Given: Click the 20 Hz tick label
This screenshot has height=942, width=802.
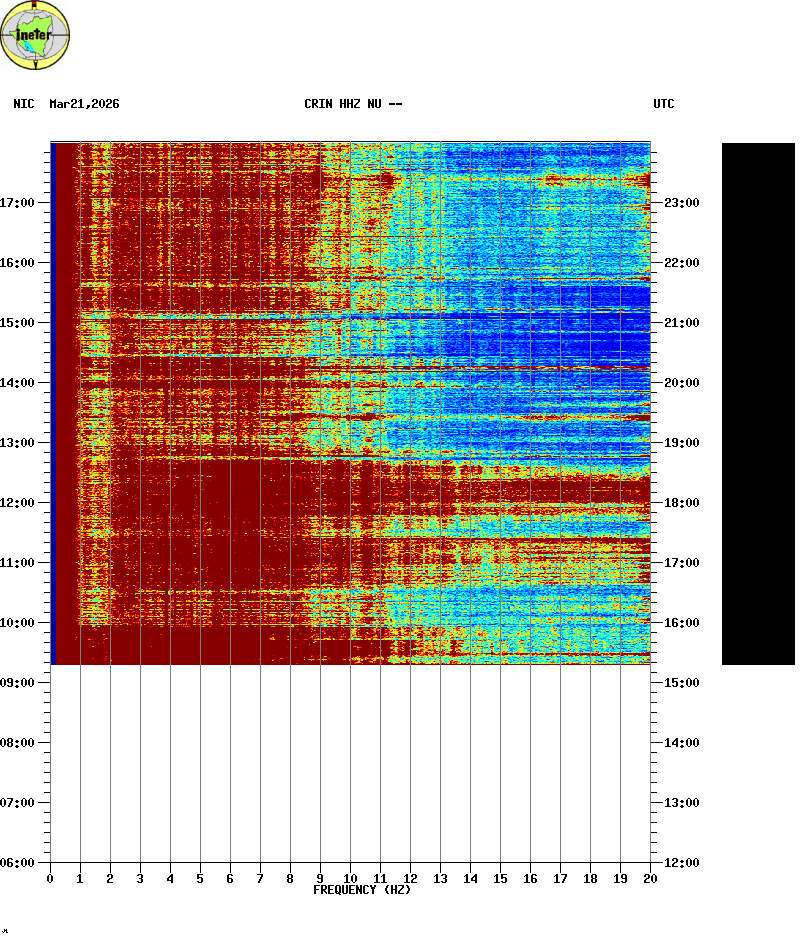Looking at the screenshot, I should tap(650, 879).
